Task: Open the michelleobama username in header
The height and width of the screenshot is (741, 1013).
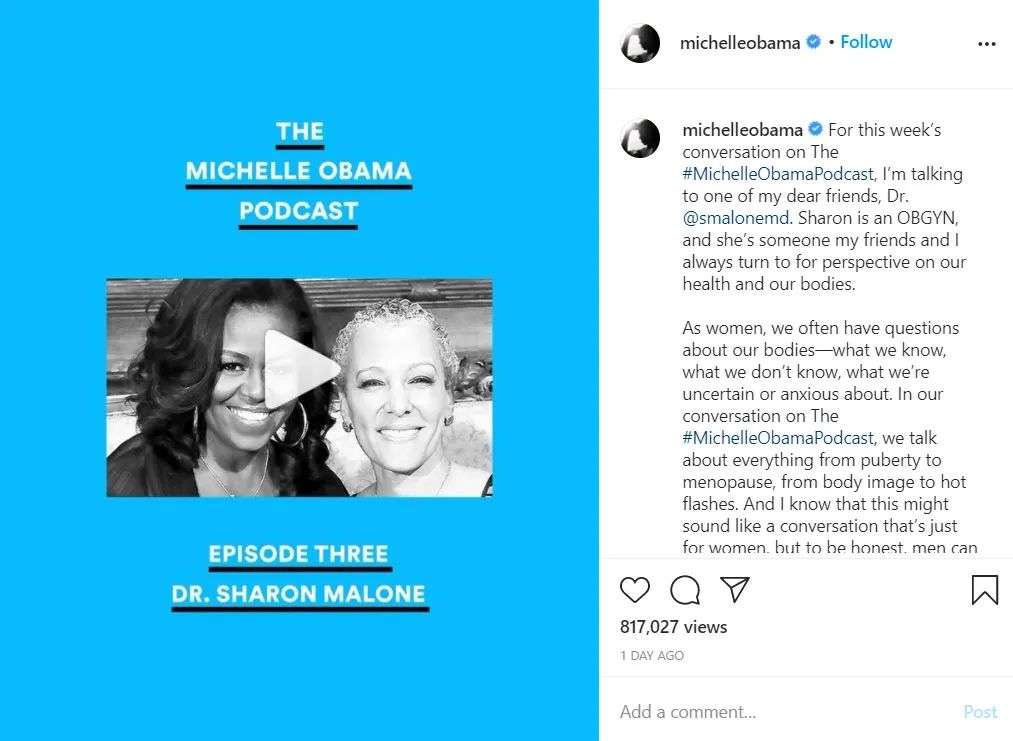Action: point(740,43)
